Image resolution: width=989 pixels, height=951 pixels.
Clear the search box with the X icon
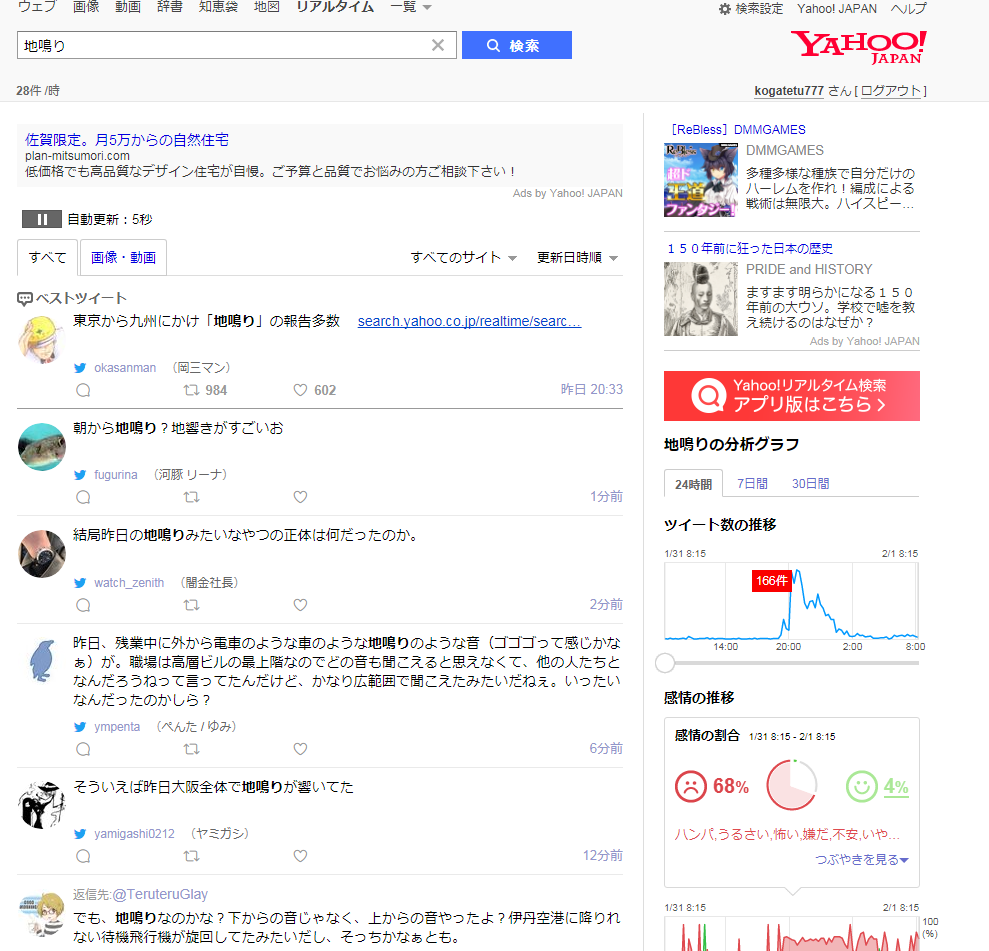(438, 45)
